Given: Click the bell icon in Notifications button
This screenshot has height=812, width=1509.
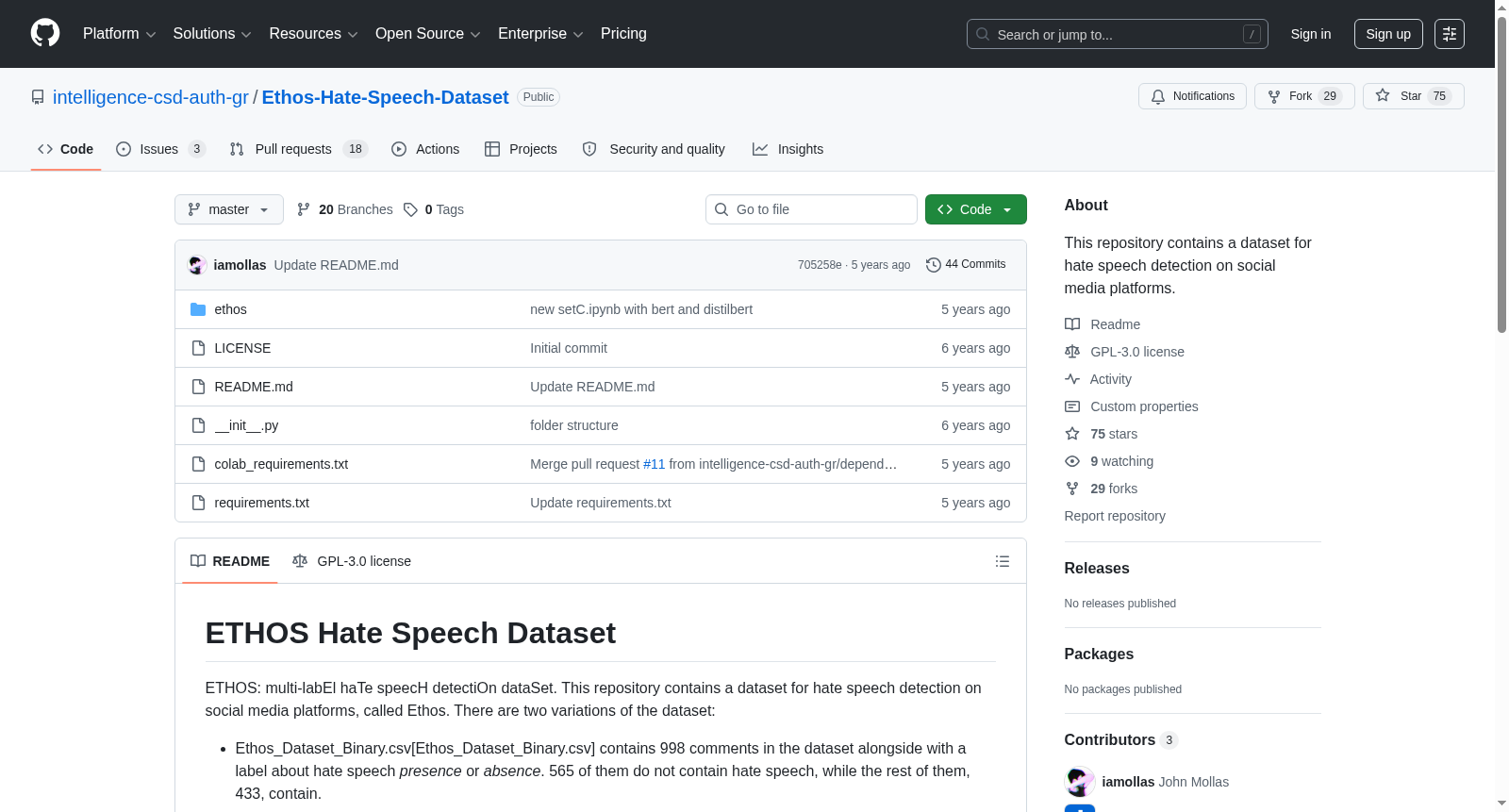Looking at the screenshot, I should [1158, 96].
